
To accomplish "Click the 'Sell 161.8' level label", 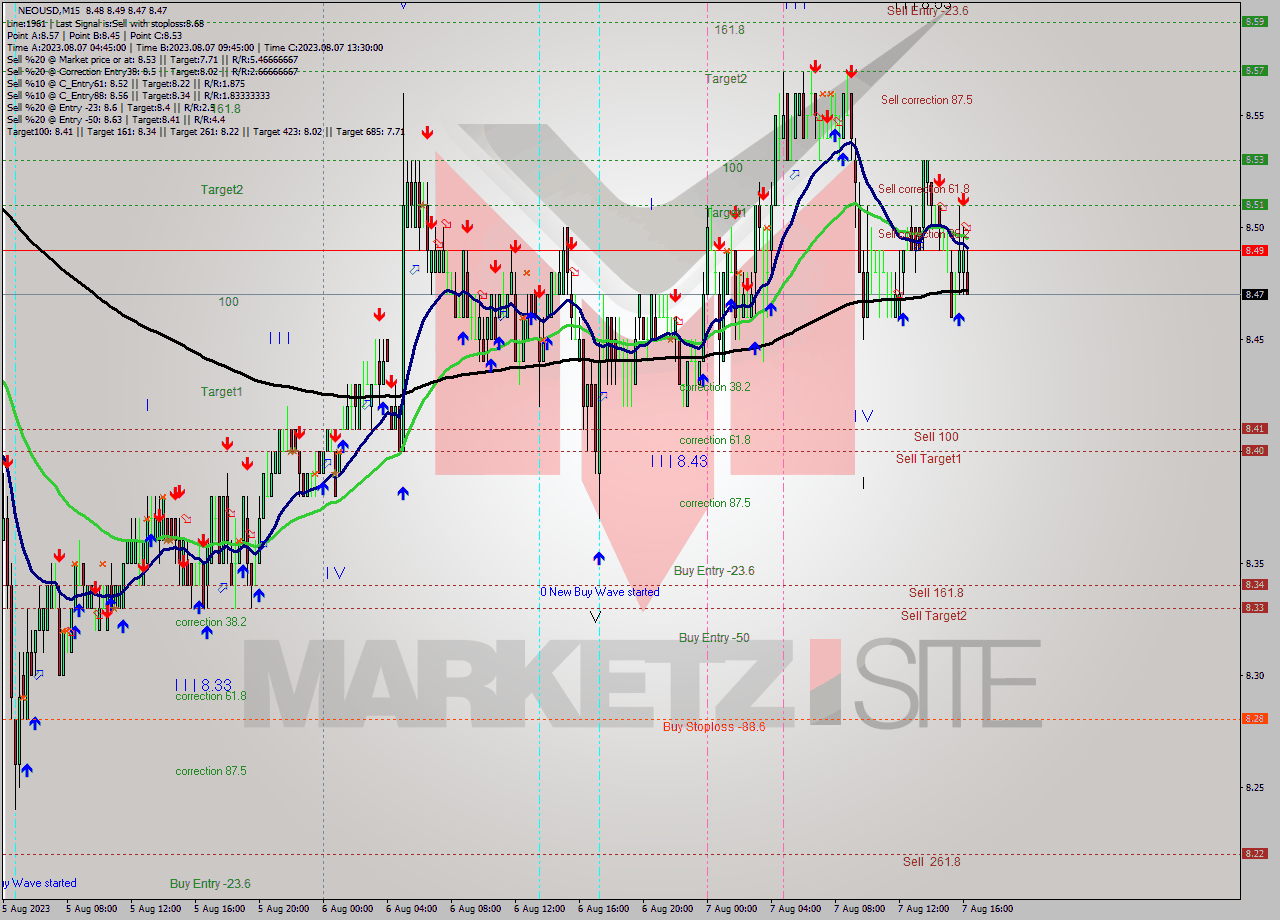I will (x=936, y=593).
